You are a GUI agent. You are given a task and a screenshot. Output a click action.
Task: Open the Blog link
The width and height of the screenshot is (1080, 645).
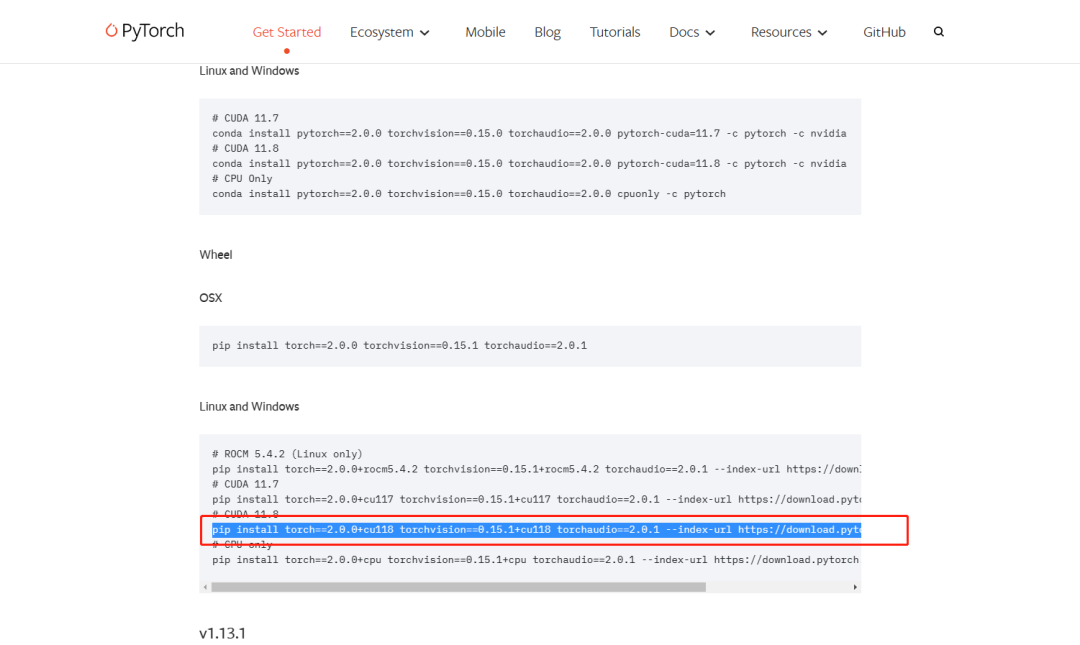(x=548, y=32)
